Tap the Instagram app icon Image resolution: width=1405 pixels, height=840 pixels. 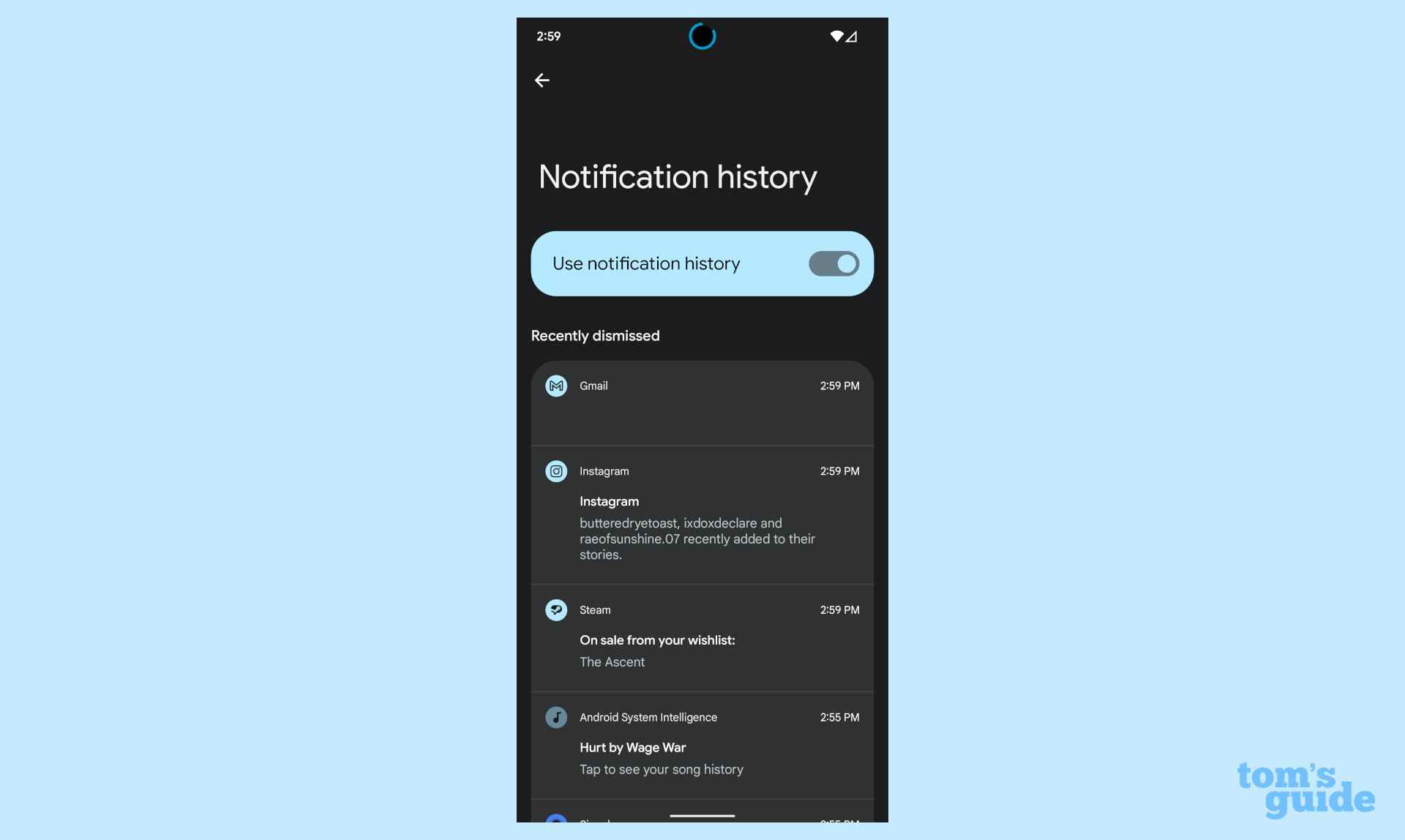[x=555, y=470]
